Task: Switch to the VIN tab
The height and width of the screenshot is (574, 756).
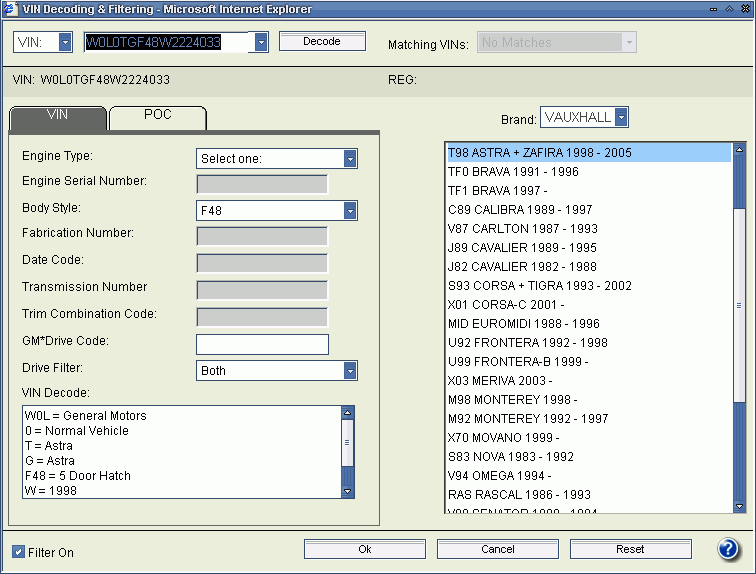Action: (x=57, y=117)
